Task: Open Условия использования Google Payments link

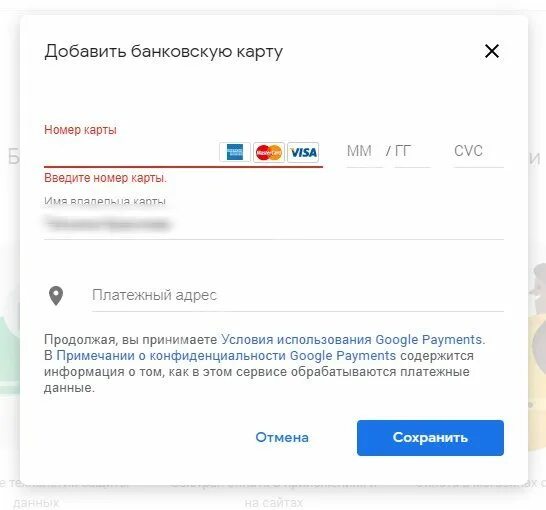Action: pyautogui.click(x=351, y=339)
